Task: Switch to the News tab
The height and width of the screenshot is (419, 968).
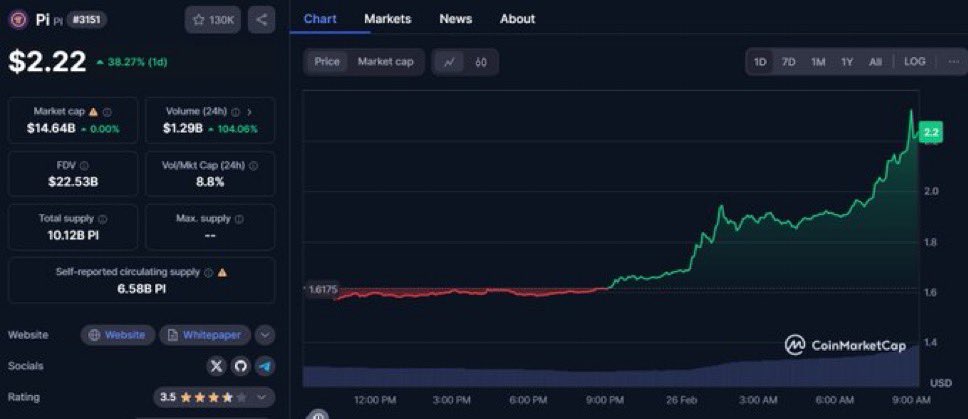Action: pos(456,19)
